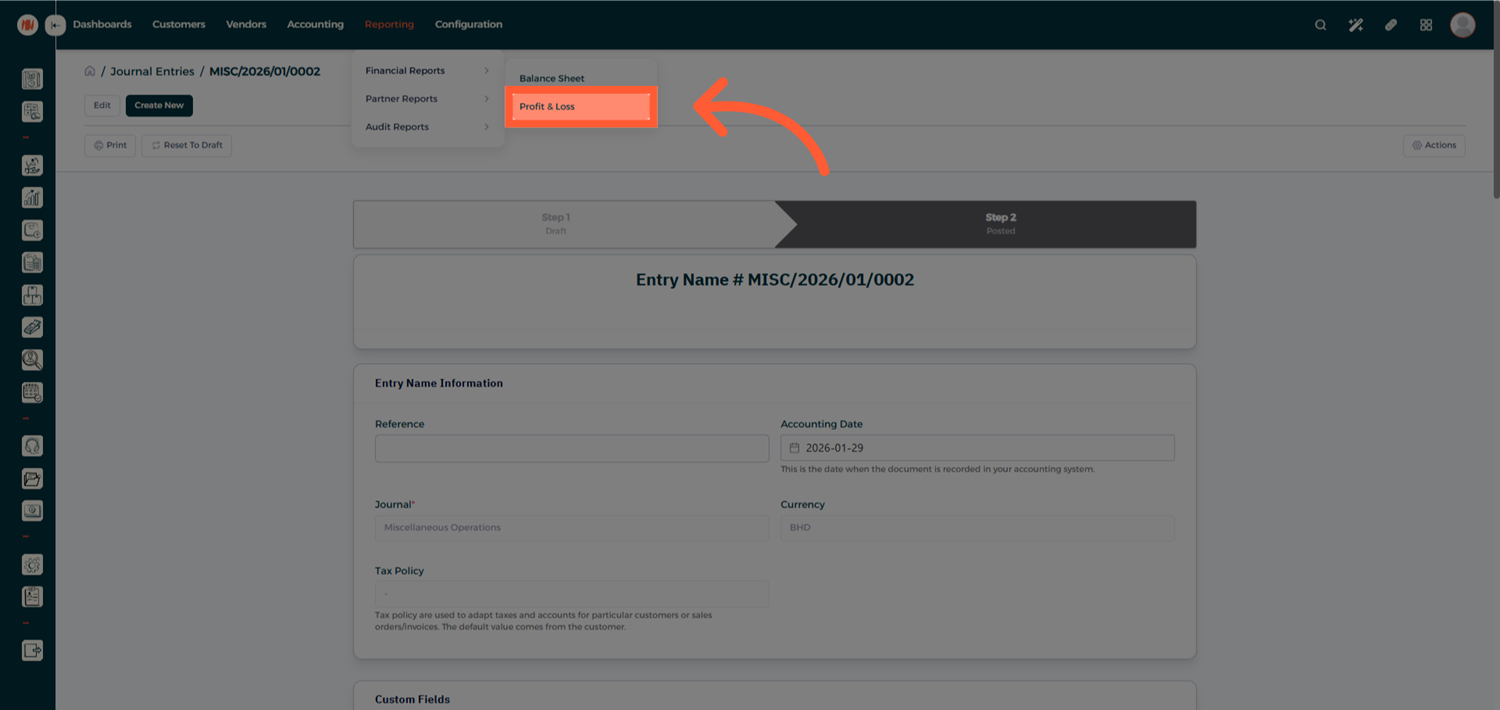Click the bandage icon in top bar

click(x=1390, y=25)
